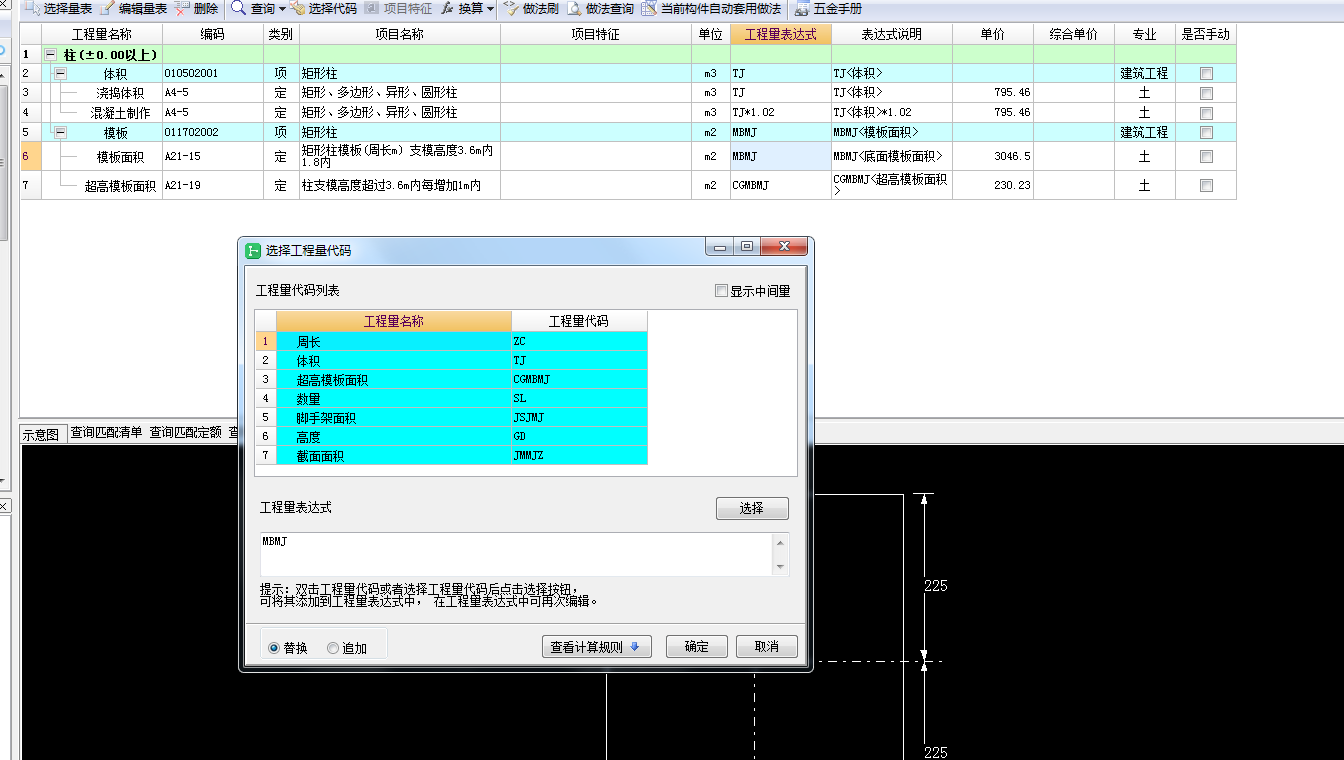
Task: Select the 数量 row in code list
Action: click(451, 399)
